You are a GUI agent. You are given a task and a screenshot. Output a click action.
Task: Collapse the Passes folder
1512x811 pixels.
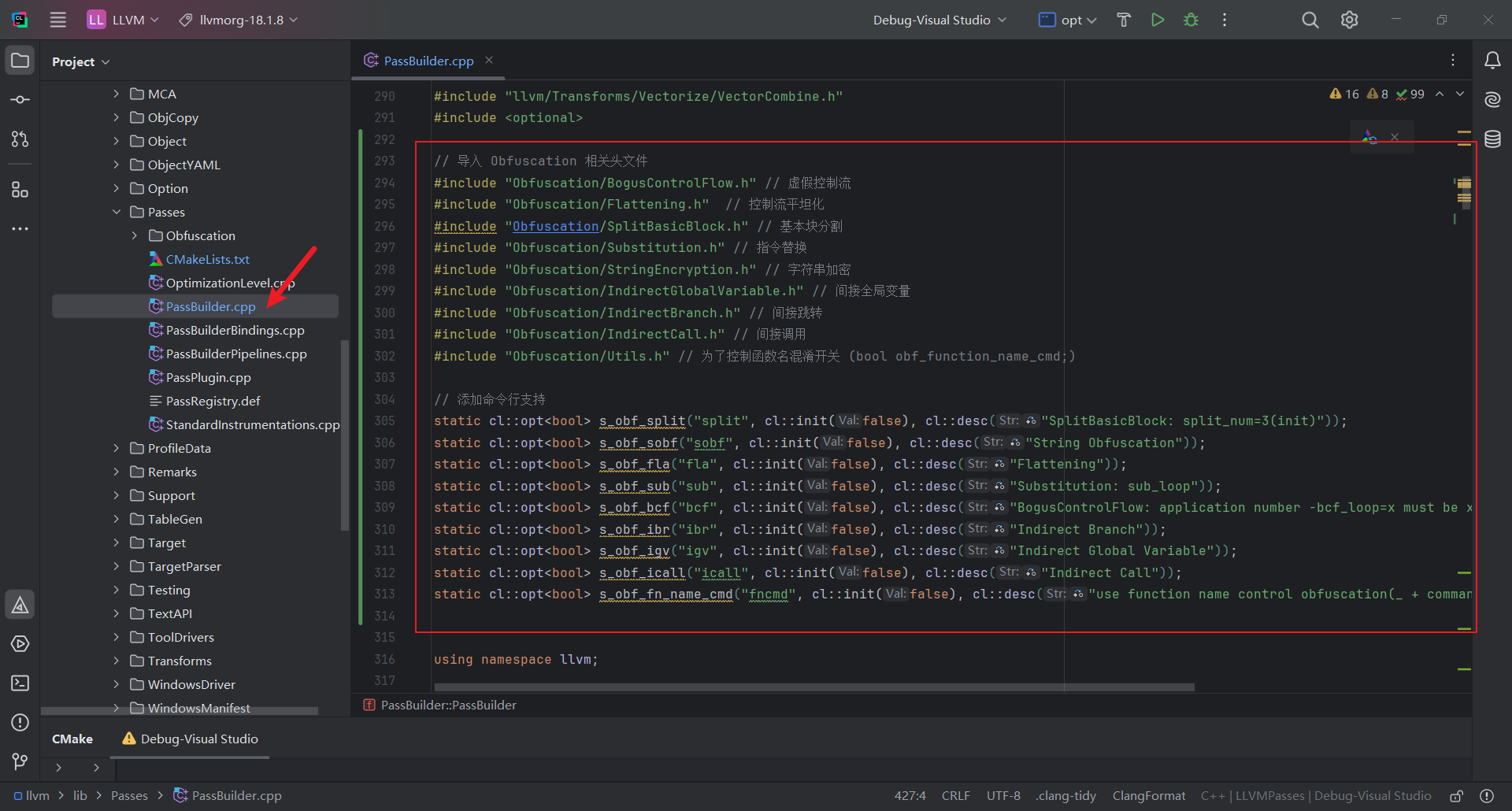pos(117,212)
